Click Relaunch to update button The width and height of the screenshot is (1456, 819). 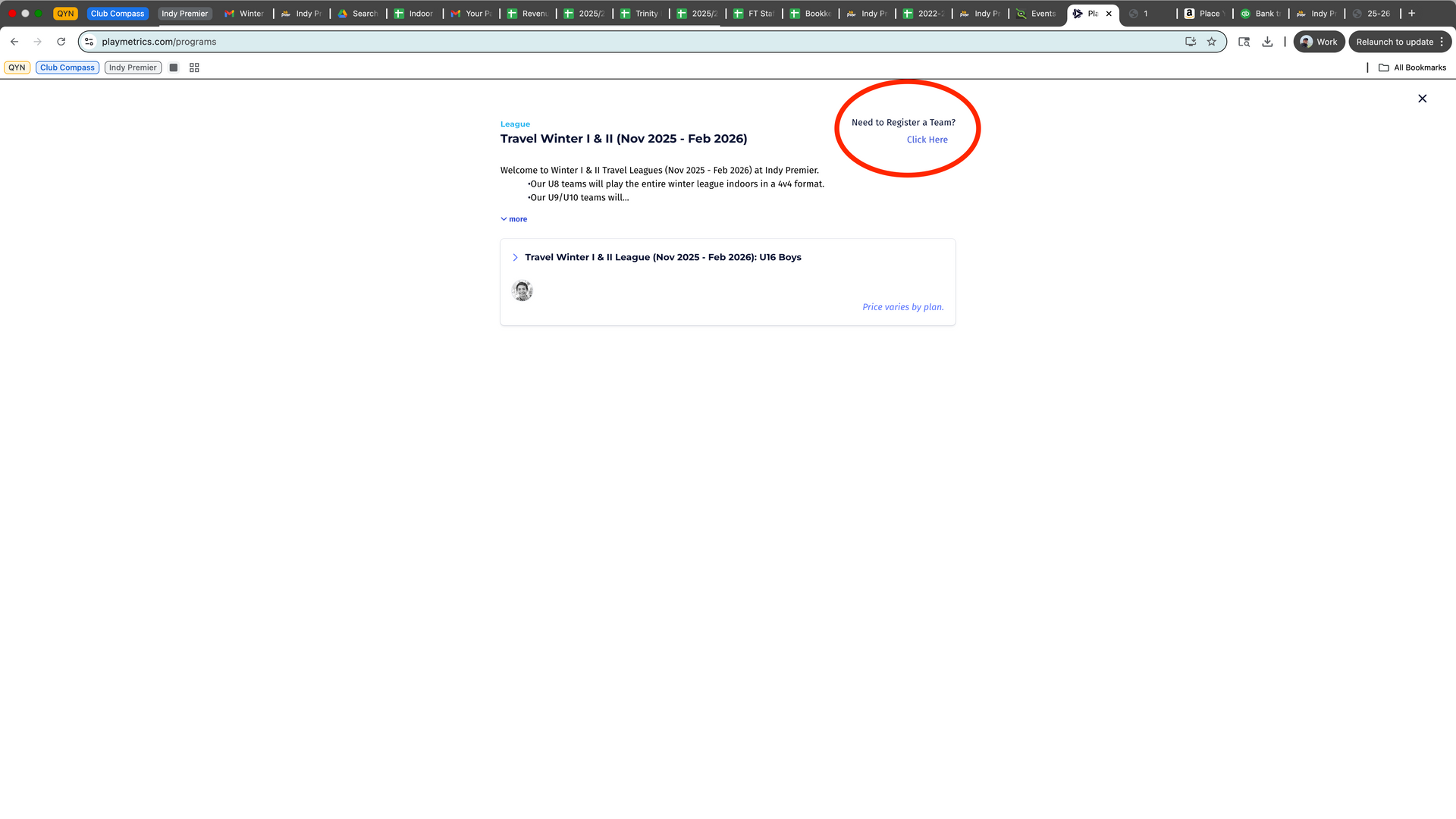1400,42
